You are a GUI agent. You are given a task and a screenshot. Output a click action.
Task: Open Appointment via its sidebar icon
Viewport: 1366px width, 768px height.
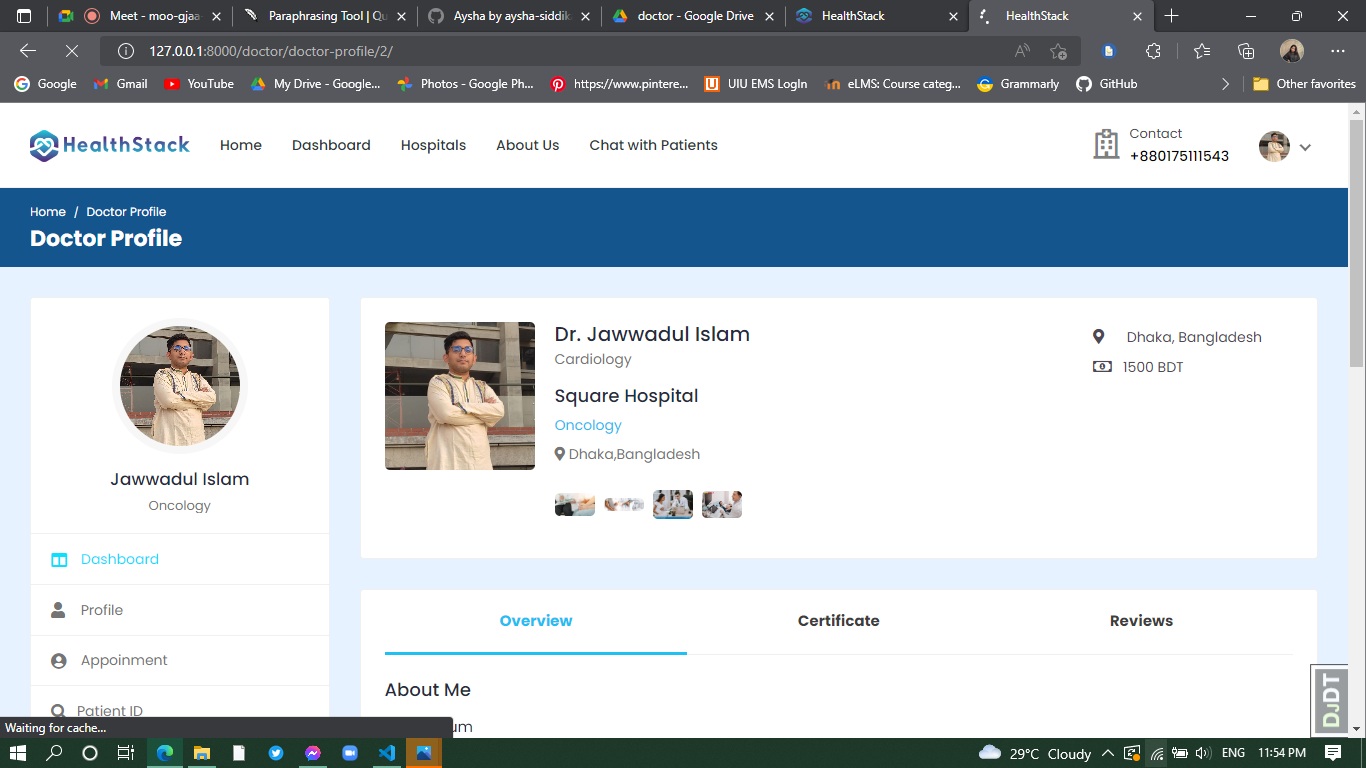pos(57,660)
